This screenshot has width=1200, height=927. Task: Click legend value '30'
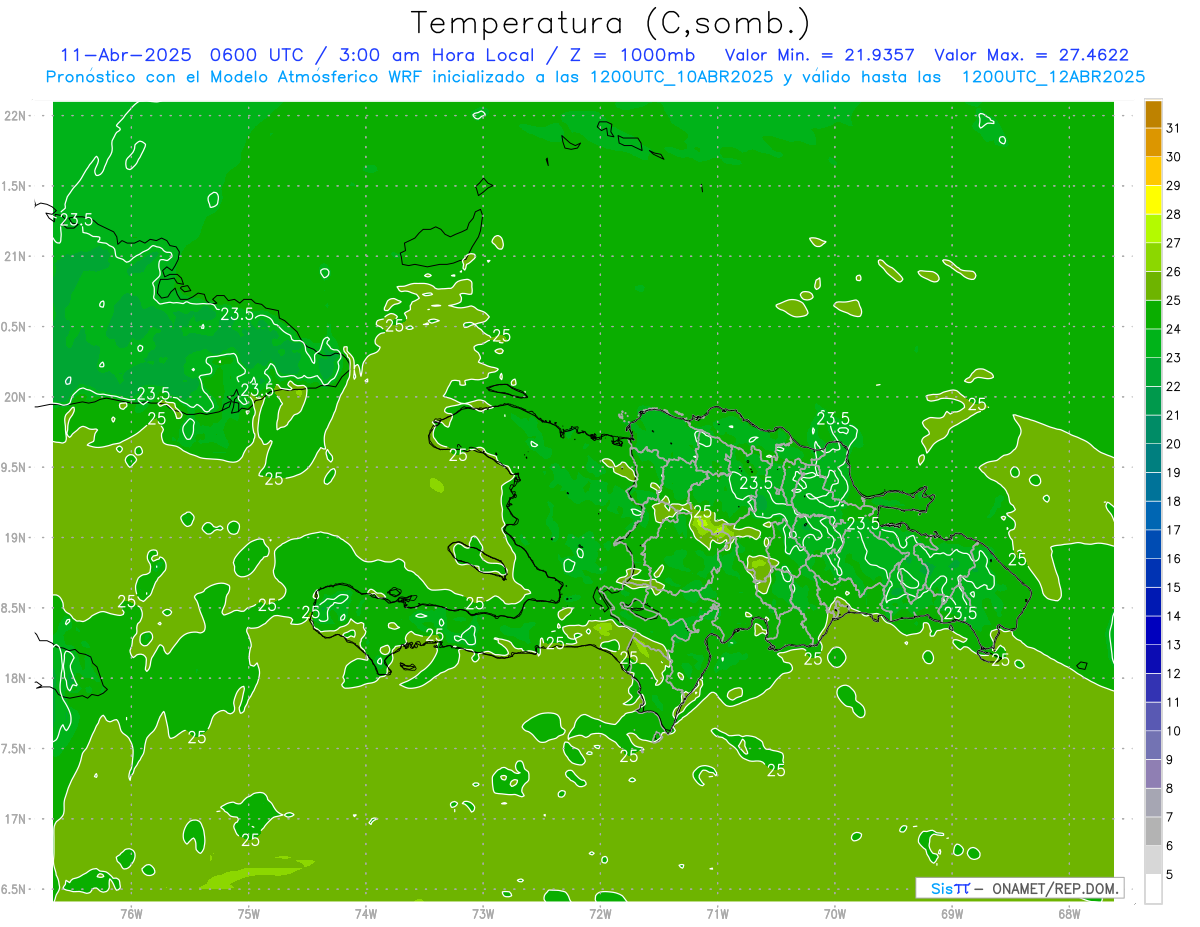1174,157
